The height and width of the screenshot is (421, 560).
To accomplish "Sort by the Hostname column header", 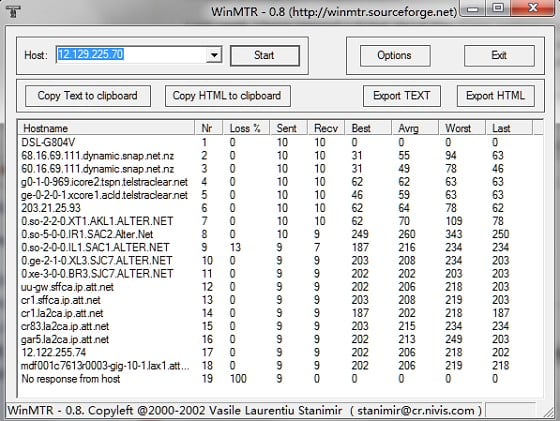I will pos(106,128).
